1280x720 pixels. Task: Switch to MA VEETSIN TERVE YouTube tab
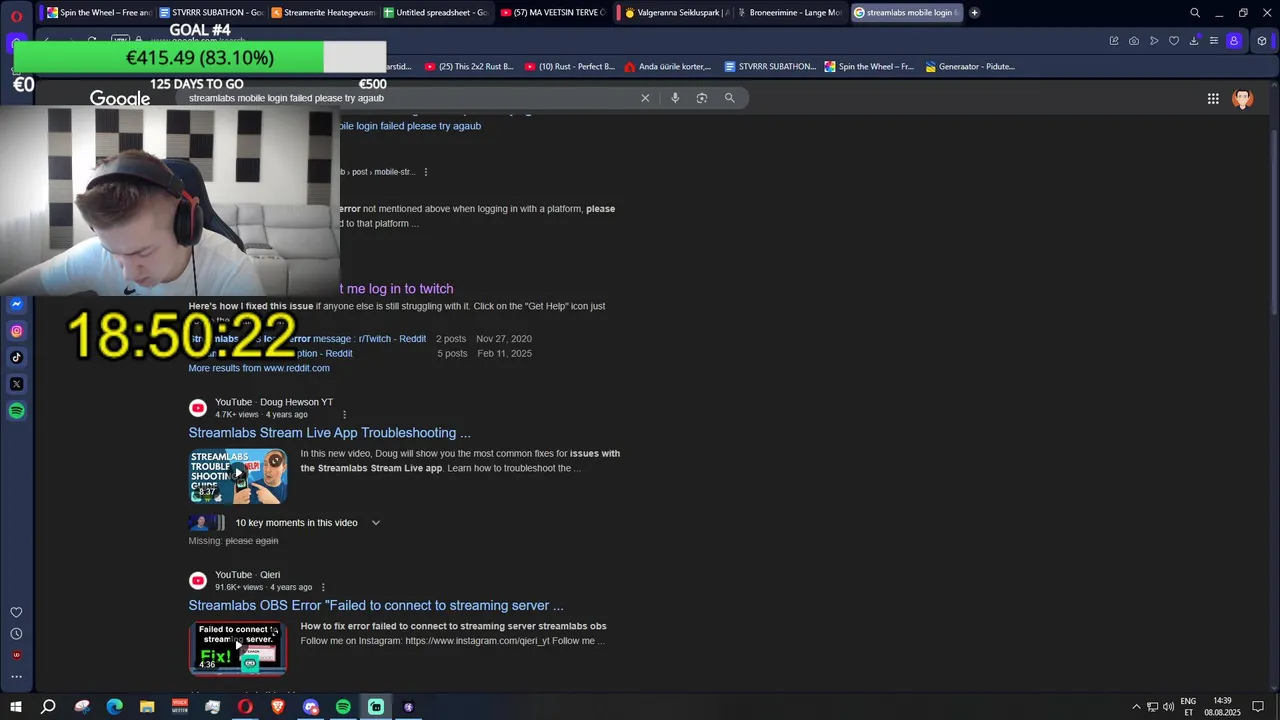[552, 13]
